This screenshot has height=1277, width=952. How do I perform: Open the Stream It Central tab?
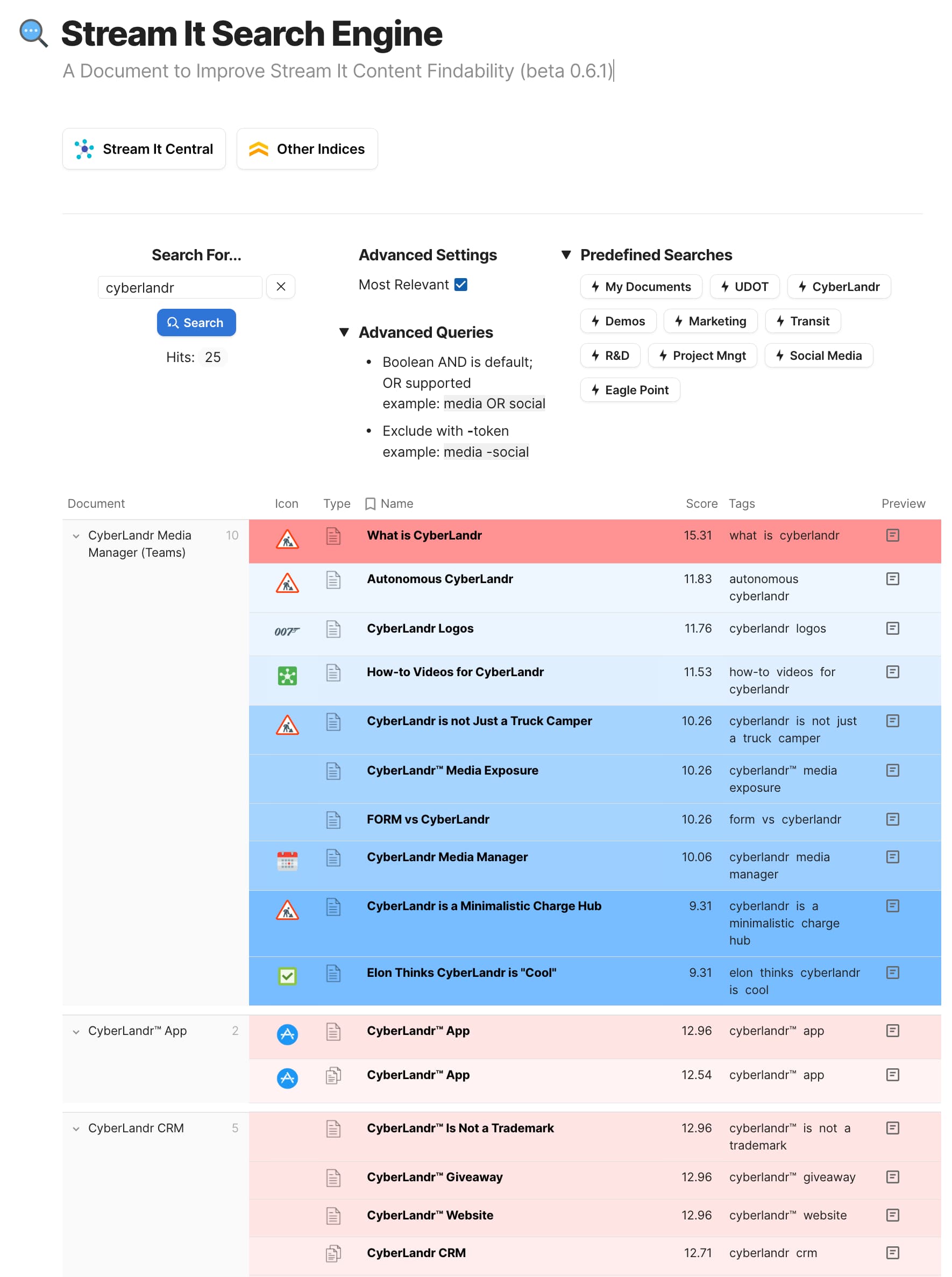tap(144, 149)
